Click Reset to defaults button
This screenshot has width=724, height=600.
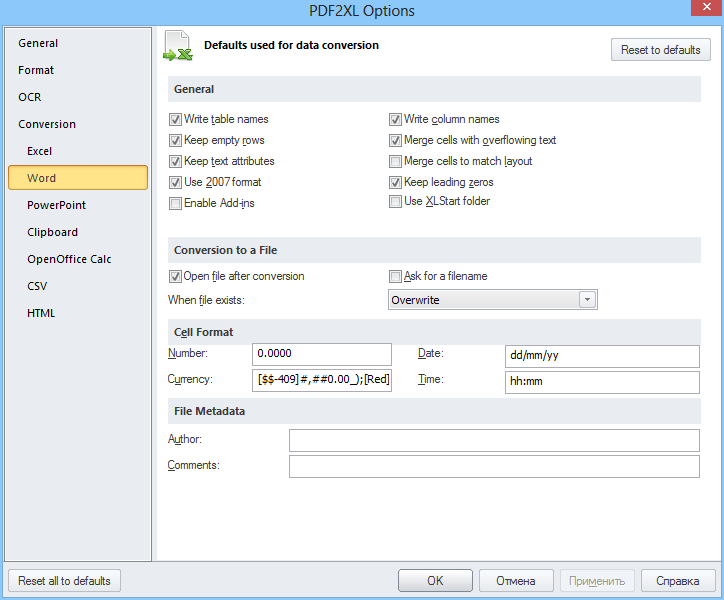click(660, 50)
